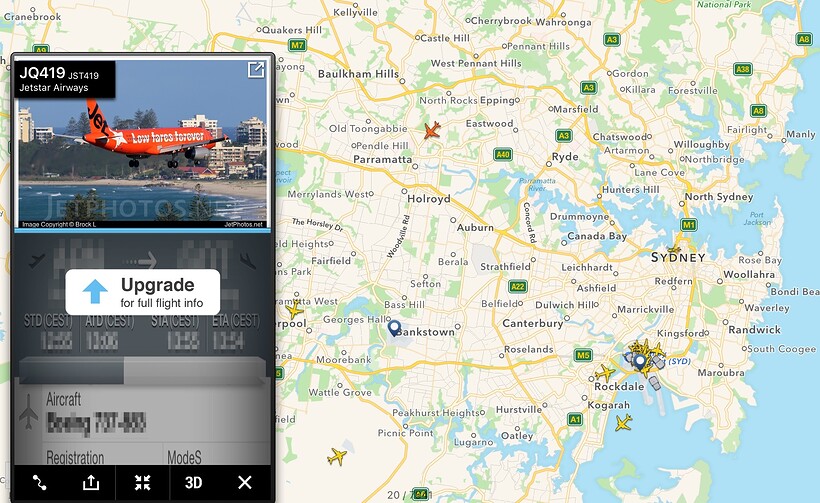Select the yellow plane near Liverpool

[x=294, y=310]
